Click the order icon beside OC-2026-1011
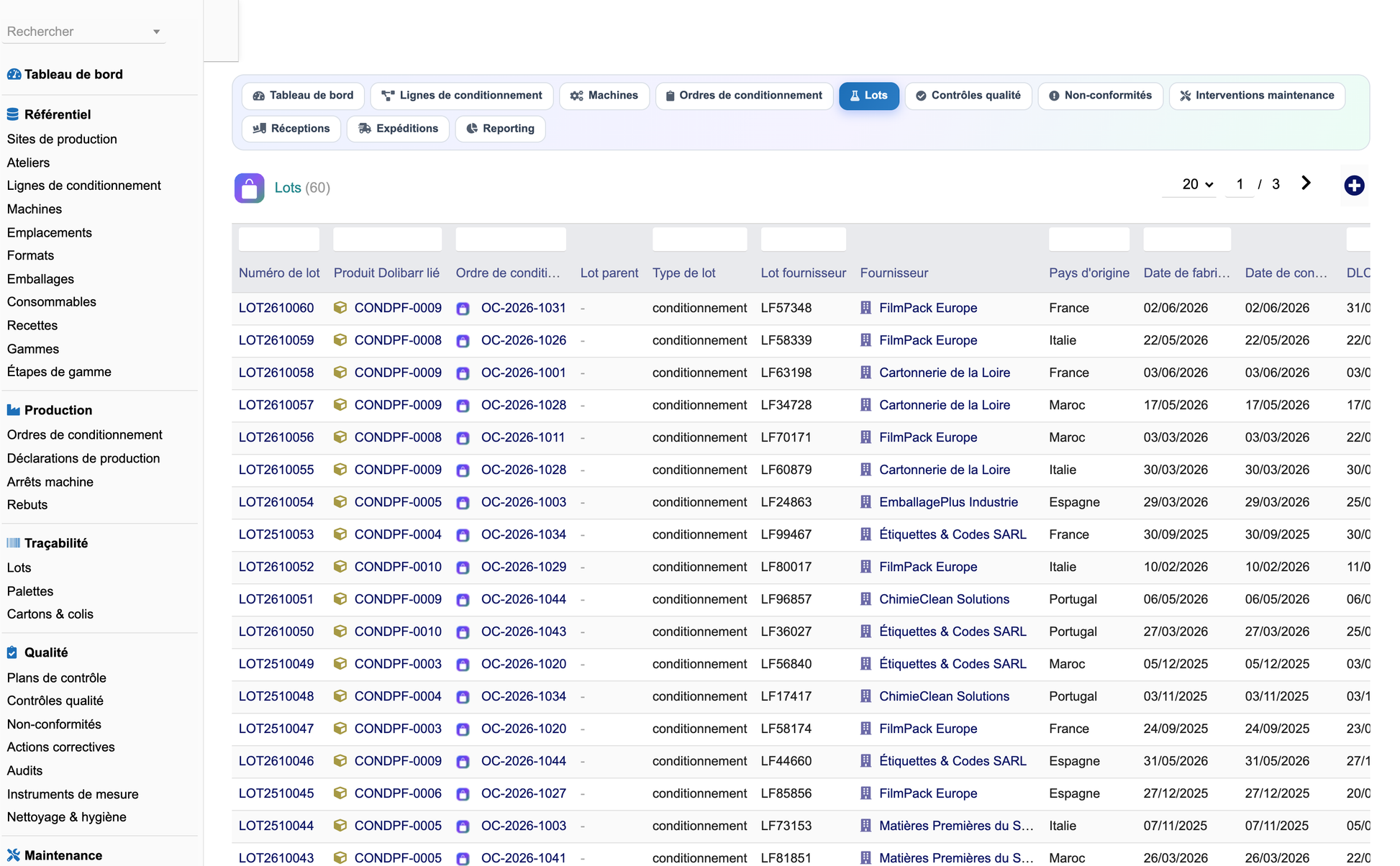 coord(463,438)
